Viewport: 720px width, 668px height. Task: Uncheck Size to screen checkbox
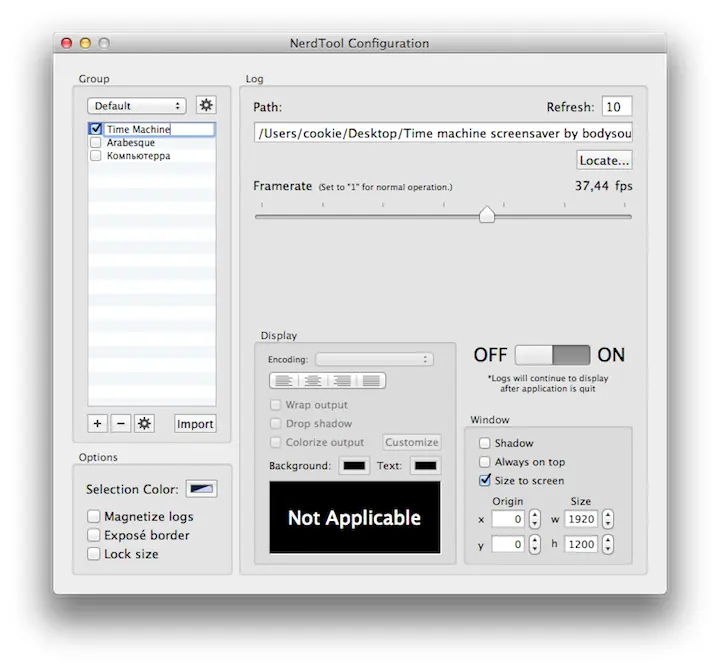484,480
